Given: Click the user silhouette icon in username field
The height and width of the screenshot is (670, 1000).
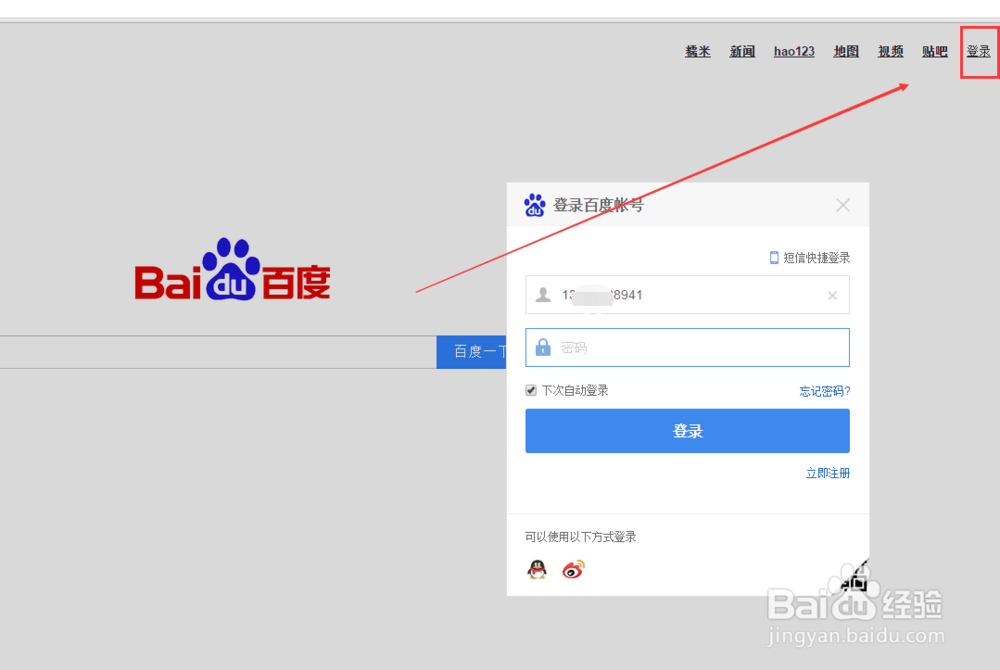Looking at the screenshot, I should coord(543,295).
